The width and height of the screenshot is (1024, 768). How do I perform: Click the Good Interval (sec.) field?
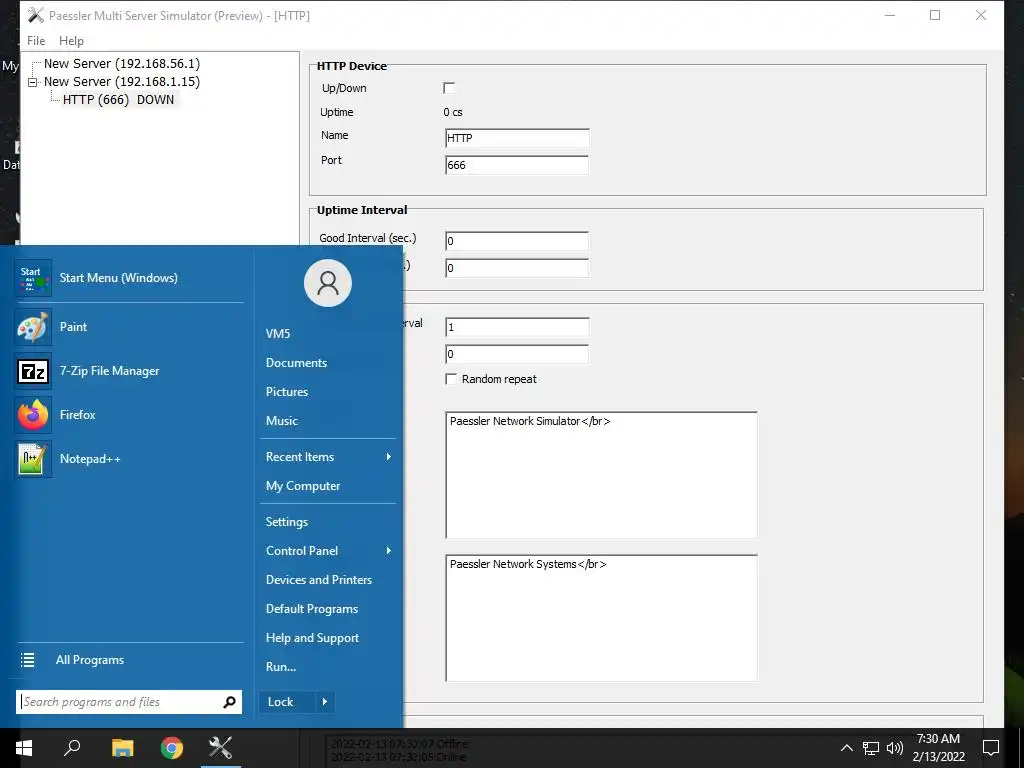point(517,241)
